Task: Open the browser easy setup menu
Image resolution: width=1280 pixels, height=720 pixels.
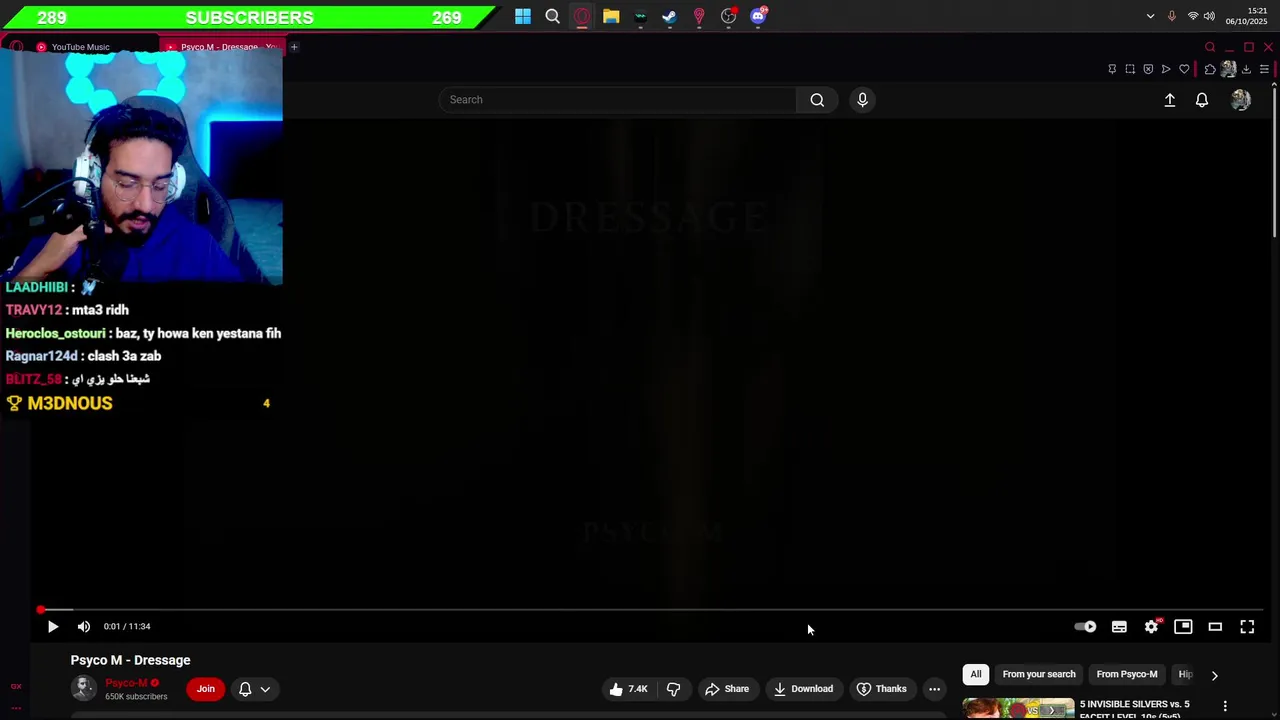Action: coord(1264,69)
